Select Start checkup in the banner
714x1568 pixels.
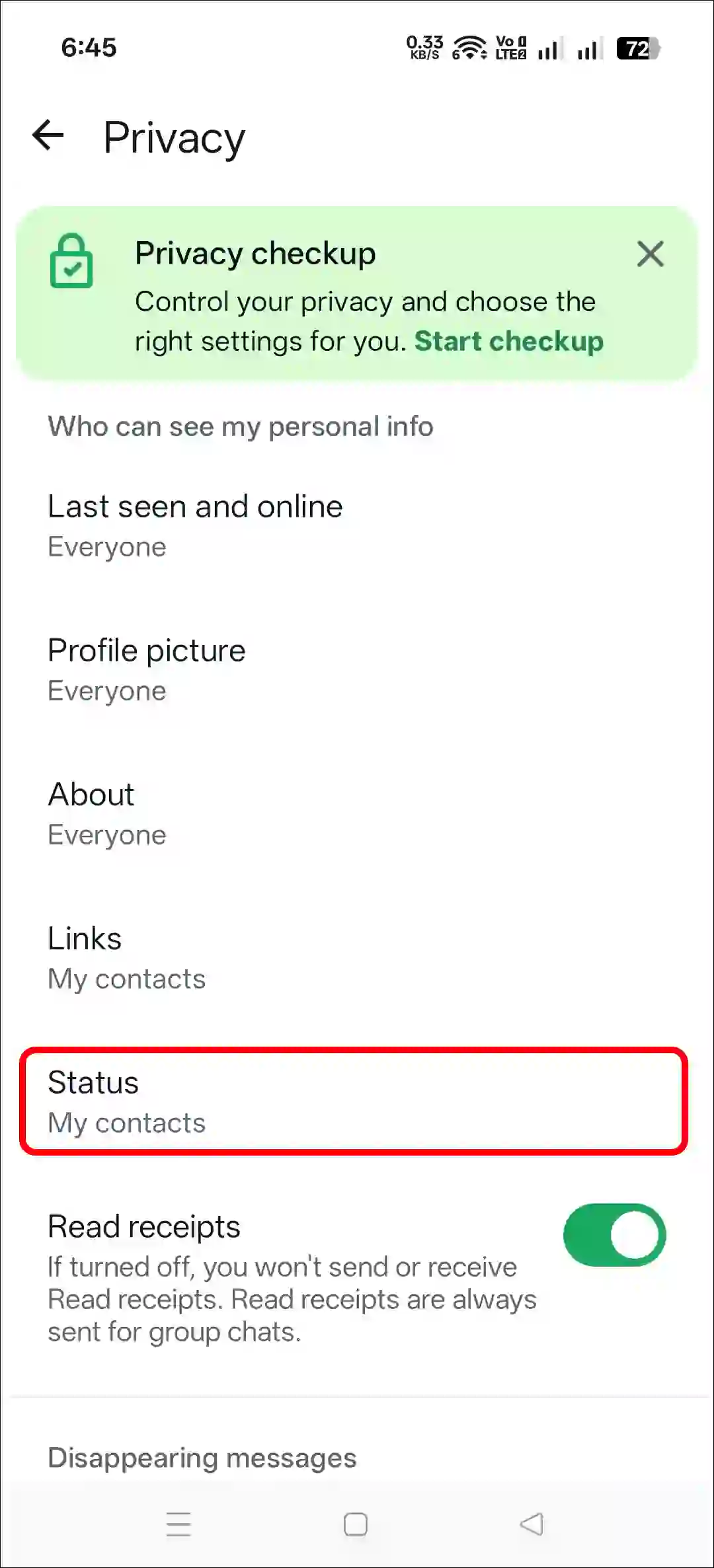(x=509, y=342)
